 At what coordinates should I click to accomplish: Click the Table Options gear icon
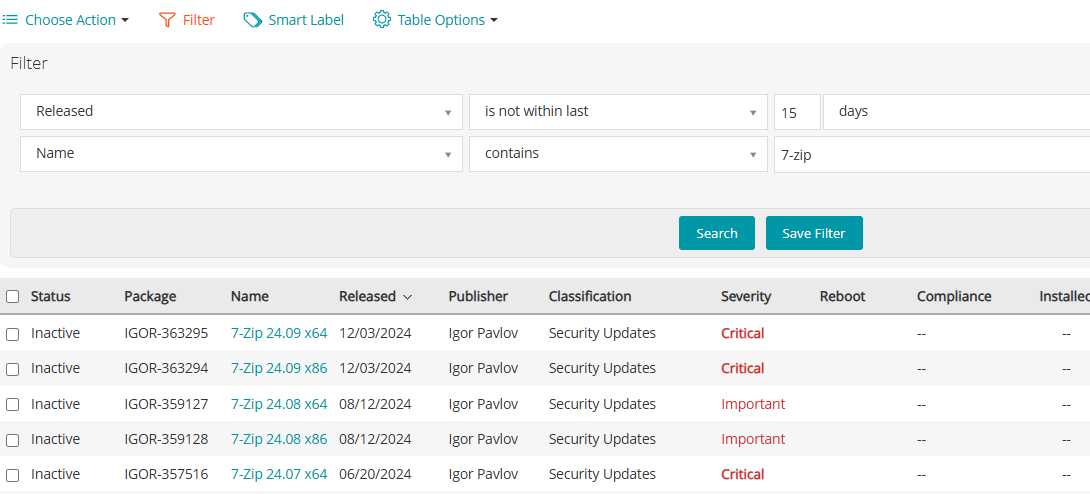382,20
